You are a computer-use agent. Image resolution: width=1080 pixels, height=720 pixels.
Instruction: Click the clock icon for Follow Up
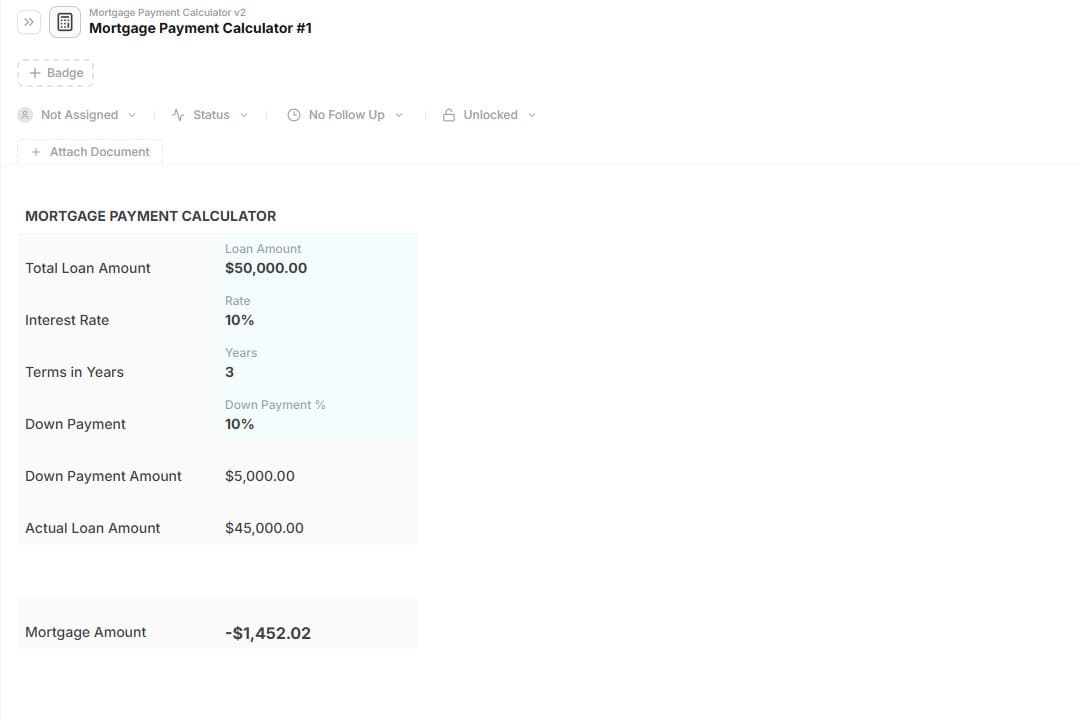tap(294, 115)
